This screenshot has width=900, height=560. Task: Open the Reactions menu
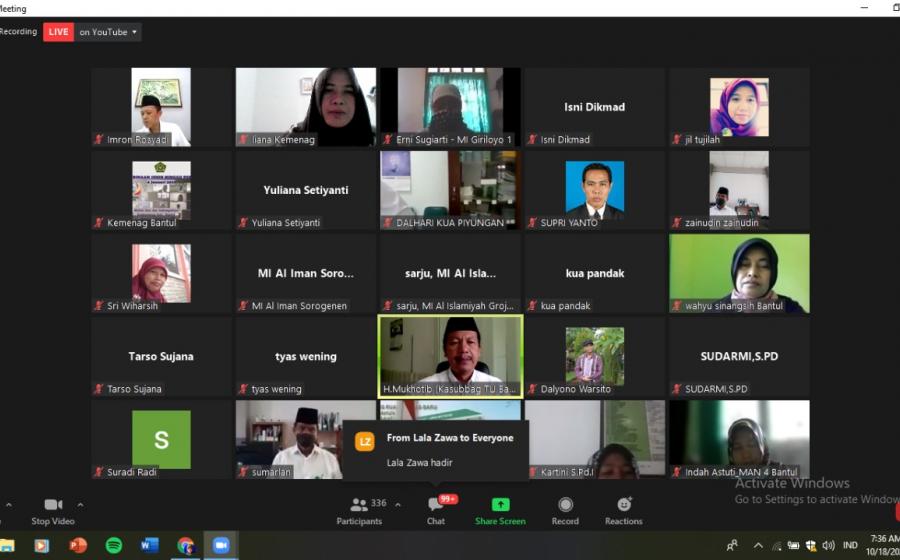tap(624, 510)
